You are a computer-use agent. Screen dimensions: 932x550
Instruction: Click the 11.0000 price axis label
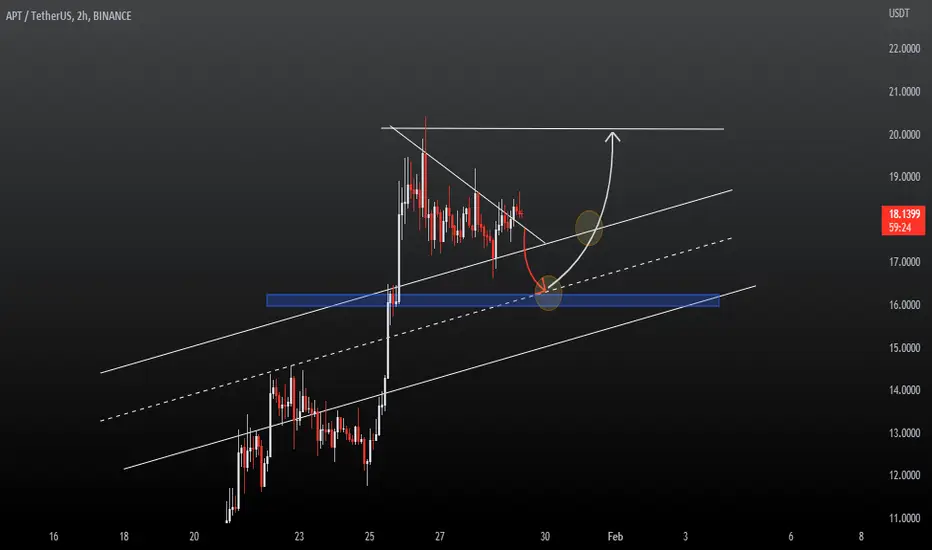click(904, 518)
